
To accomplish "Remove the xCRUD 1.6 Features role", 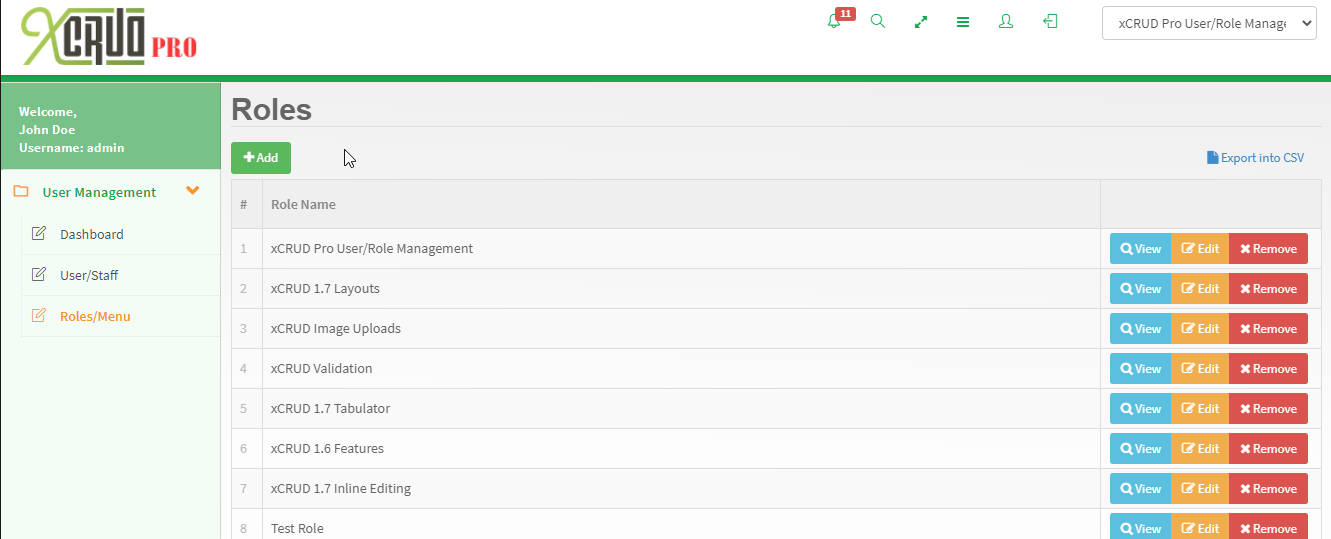I will tap(1268, 449).
